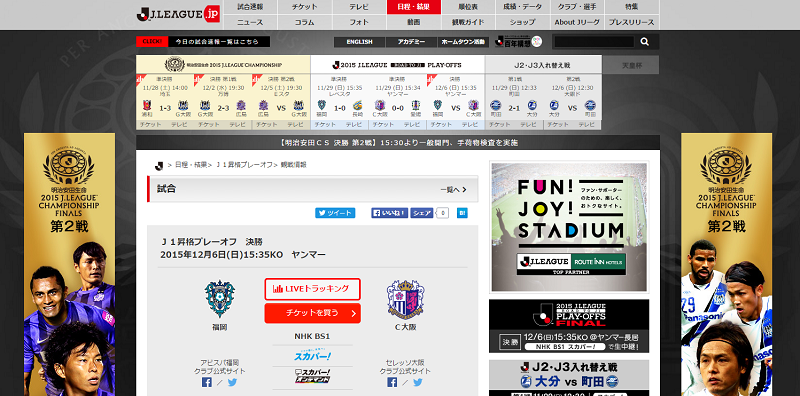800x396 pixels.
Task: Click the Facebook いいね! button
Action: point(390,213)
